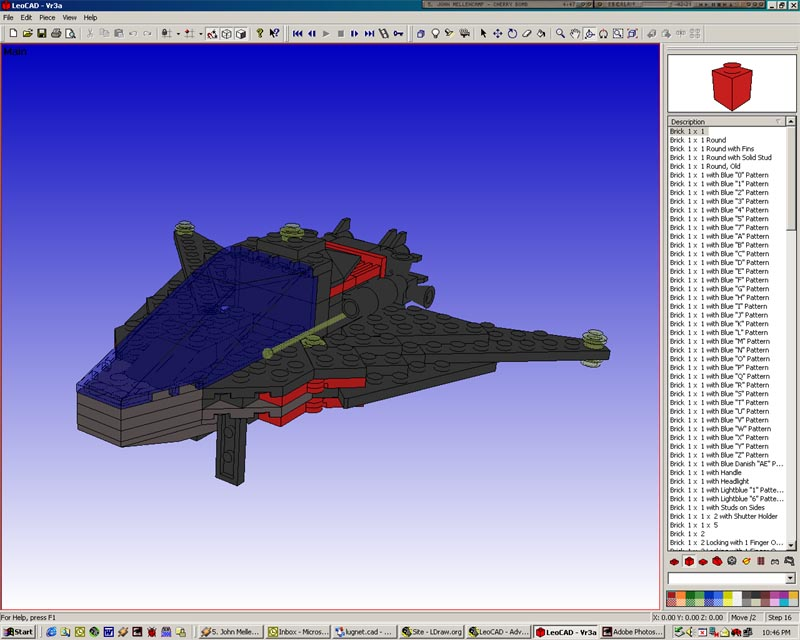Click the Print toolbar icon
The height and width of the screenshot is (640, 800).
click(x=56, y=33)
